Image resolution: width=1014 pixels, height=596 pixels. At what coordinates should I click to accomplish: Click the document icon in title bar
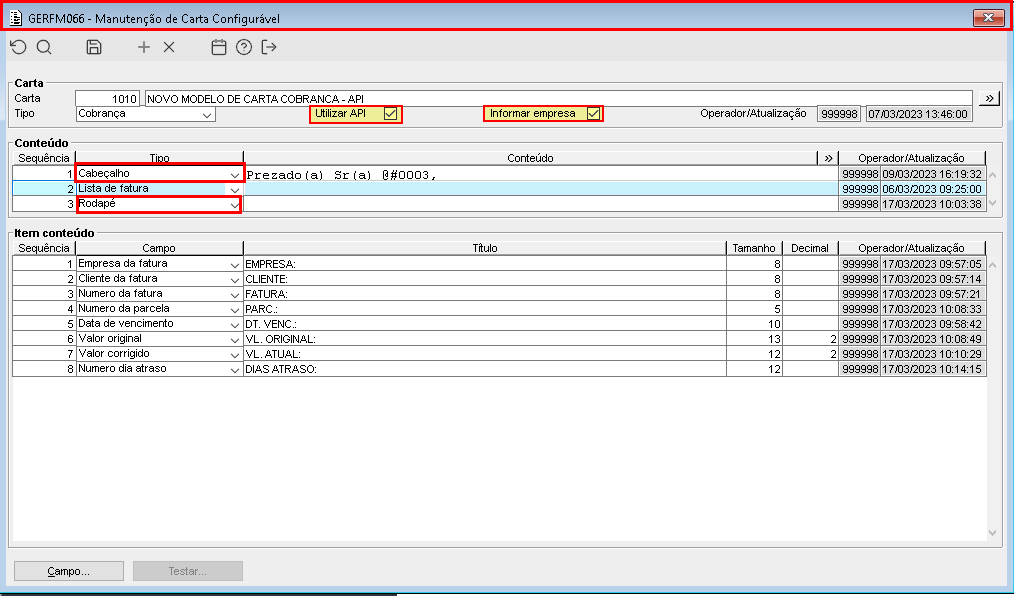coord(16,18)
